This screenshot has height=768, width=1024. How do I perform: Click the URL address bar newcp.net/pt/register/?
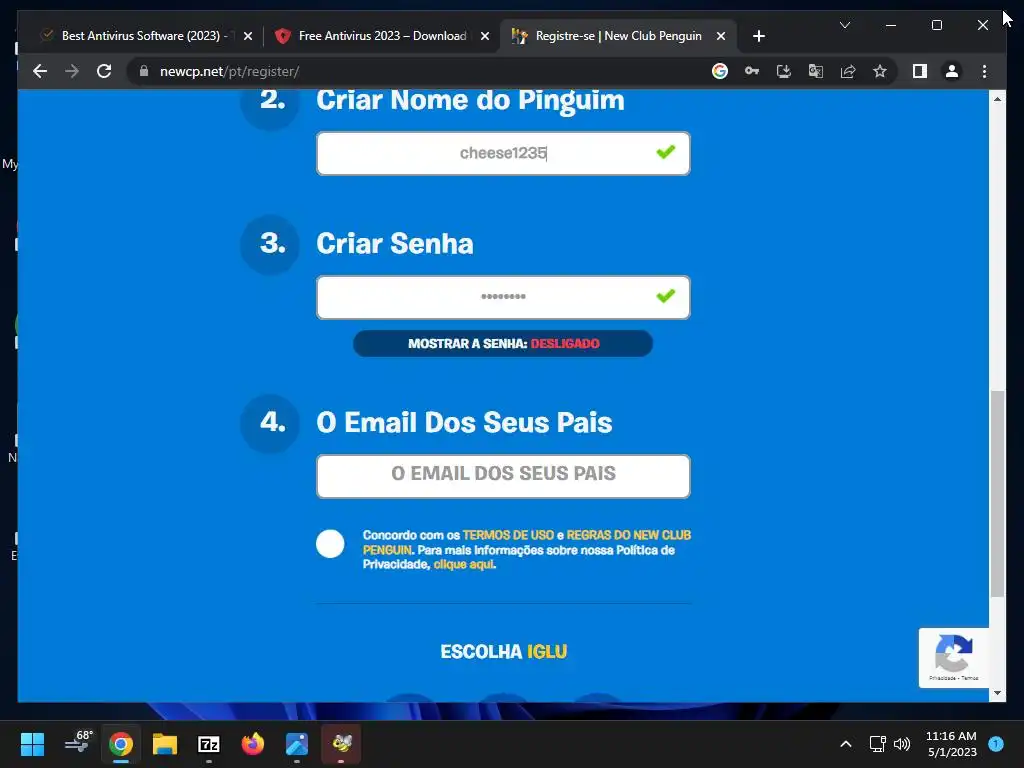(x=418, y=71)
